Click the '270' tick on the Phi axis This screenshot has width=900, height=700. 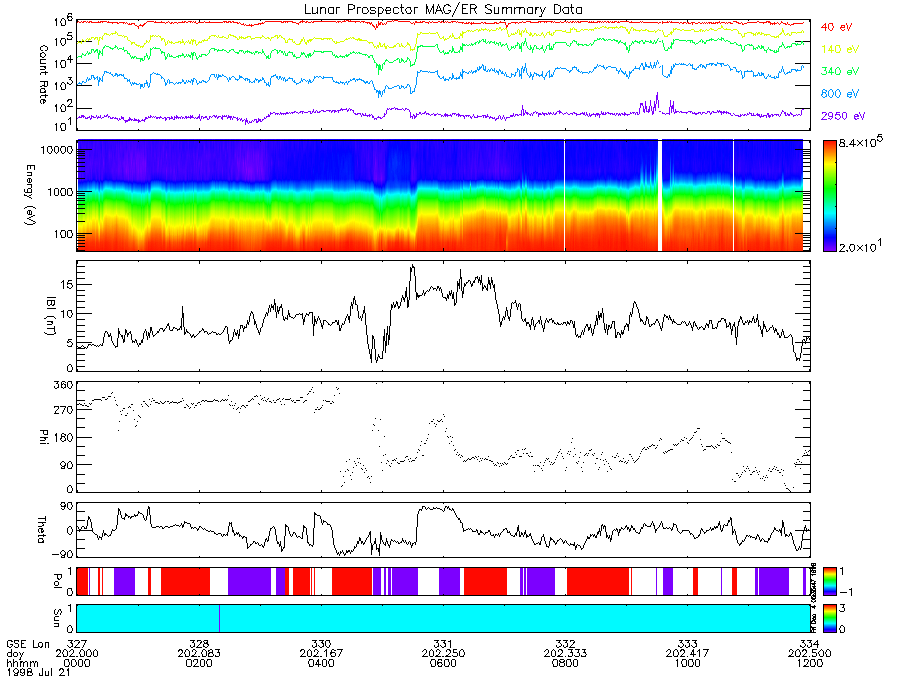pyautogui.click(x=64, y=410)
